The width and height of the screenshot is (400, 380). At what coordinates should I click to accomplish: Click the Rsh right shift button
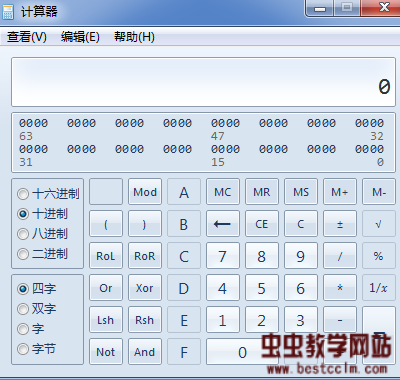pyautogui.click(x=145, y=320)
